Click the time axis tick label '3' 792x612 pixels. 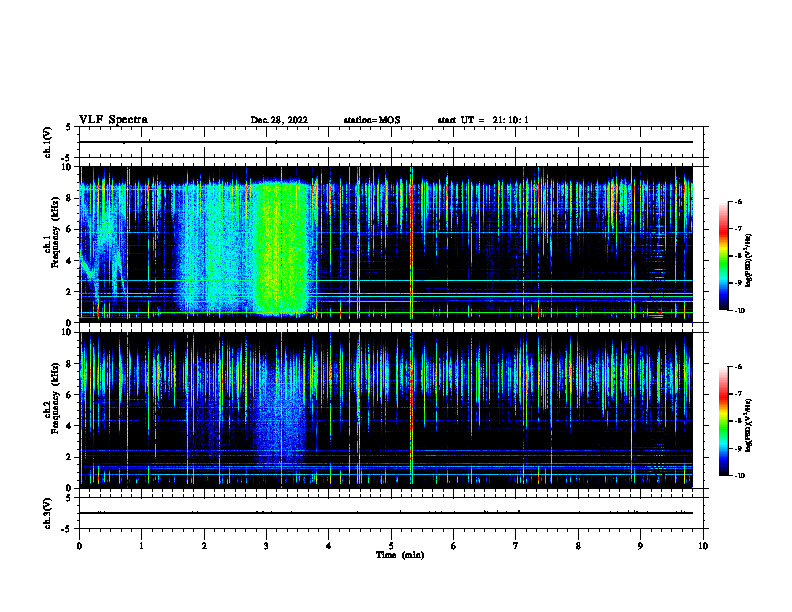266,546
